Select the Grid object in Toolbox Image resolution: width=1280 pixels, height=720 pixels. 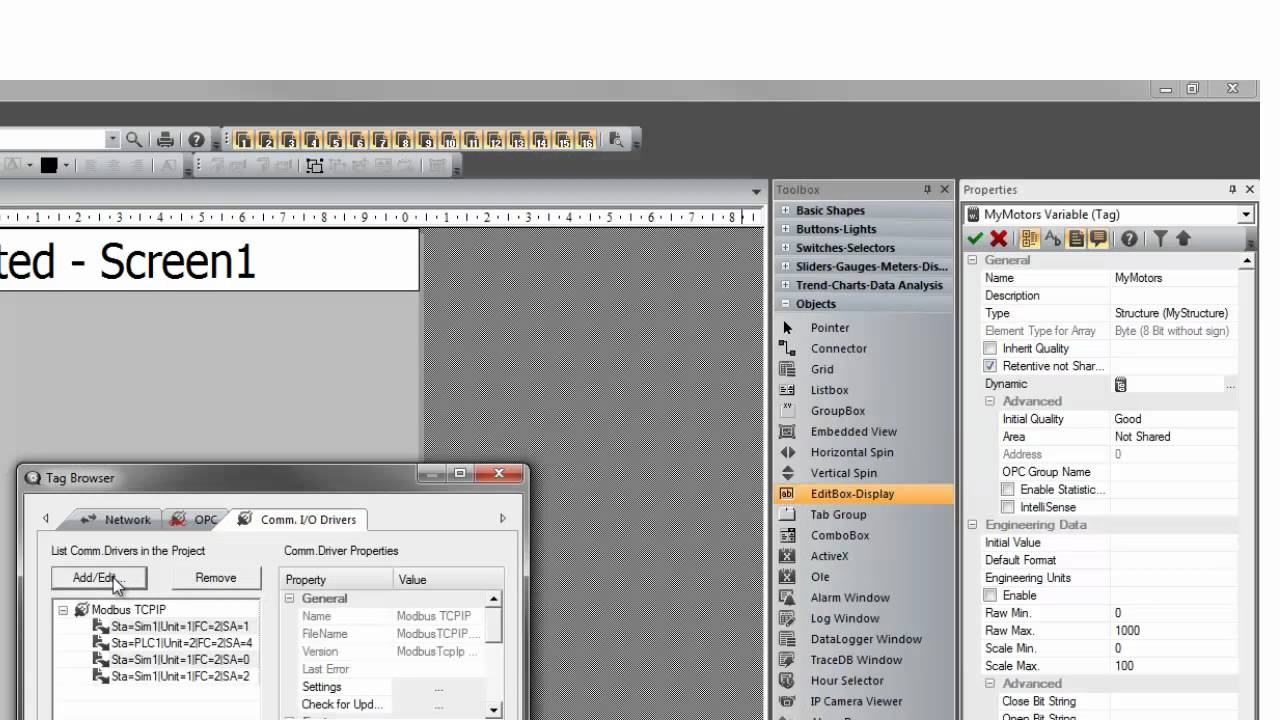821,370
